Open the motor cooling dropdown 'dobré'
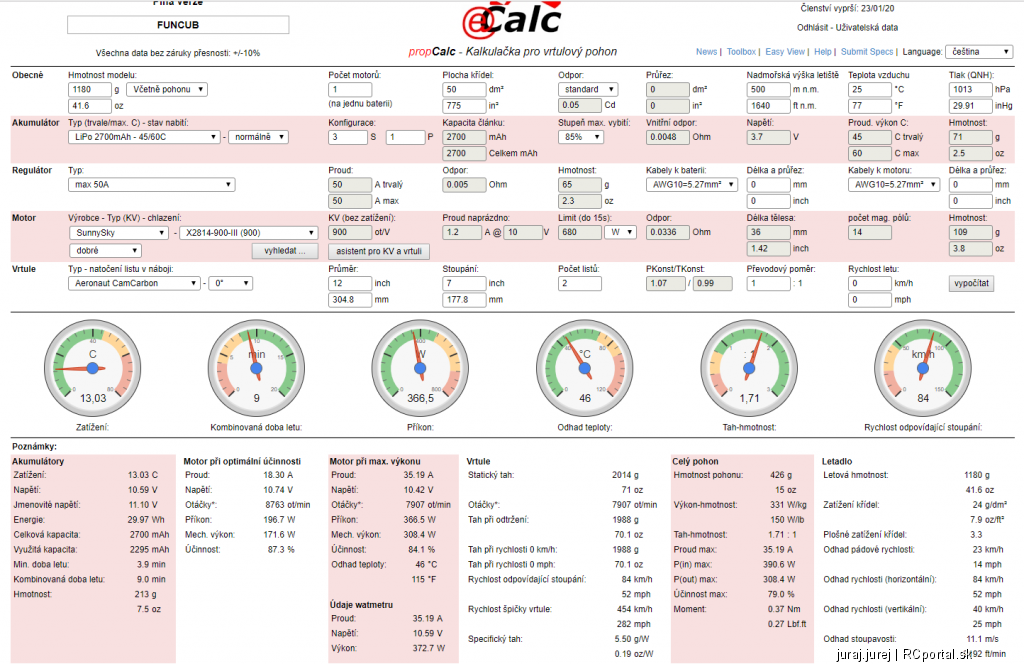Screen dimensions: 1024x664 [104, 251]
